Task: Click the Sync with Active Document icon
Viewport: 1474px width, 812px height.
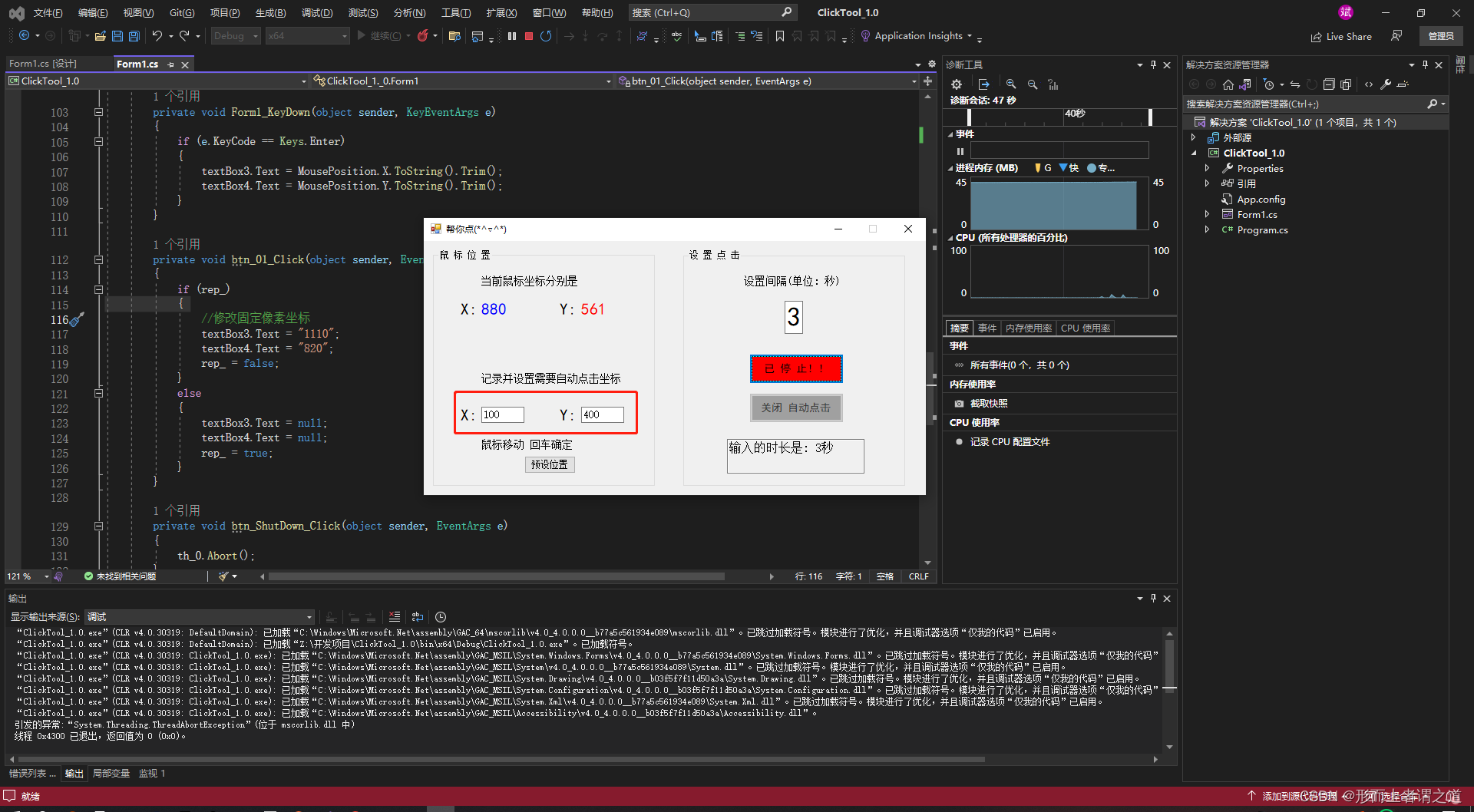Action: [x=1295, y=84]
